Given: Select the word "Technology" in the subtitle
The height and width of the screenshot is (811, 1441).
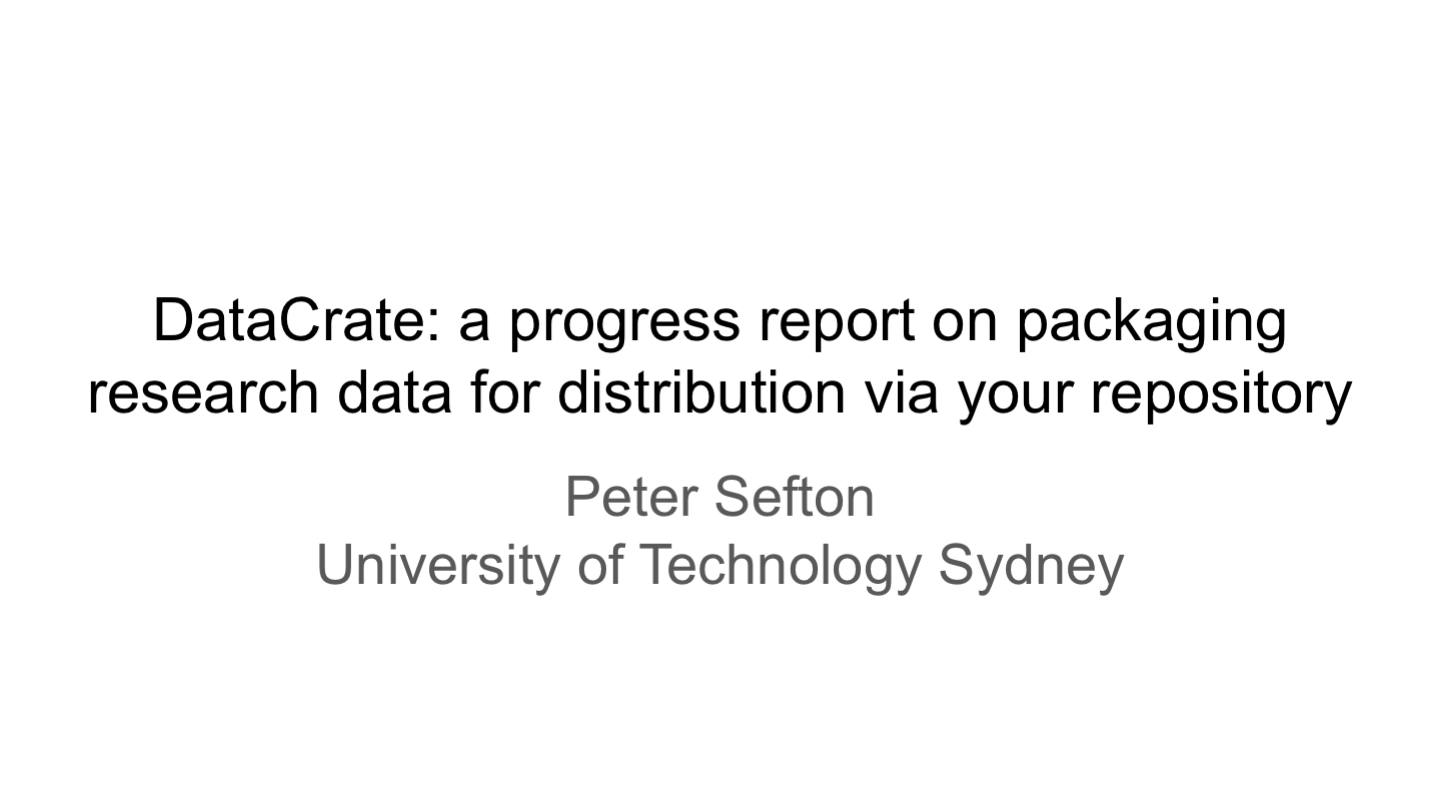Looking at the screenshot, I should [x=778, y=567].
